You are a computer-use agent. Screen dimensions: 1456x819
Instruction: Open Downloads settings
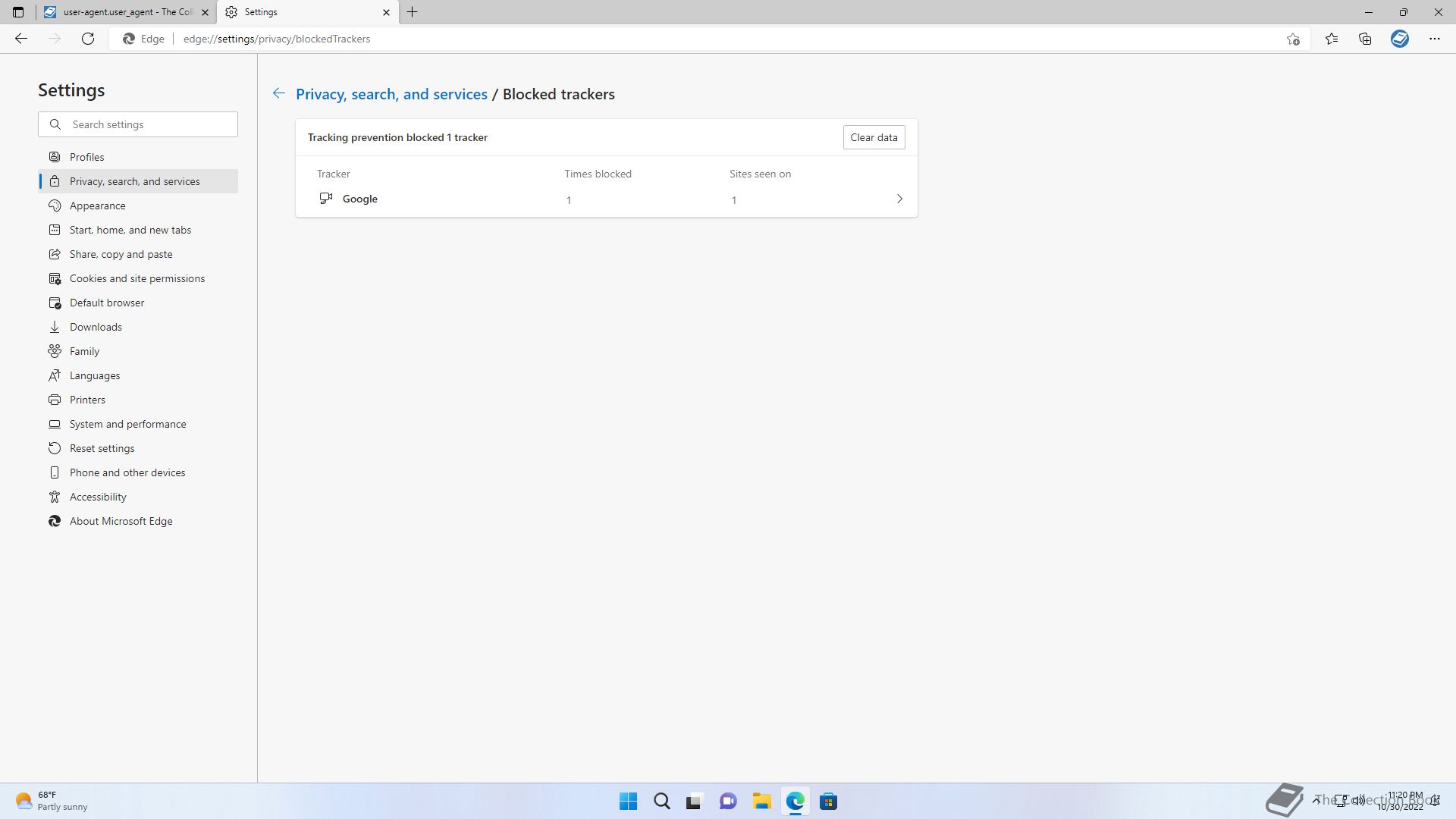(138, 327)
